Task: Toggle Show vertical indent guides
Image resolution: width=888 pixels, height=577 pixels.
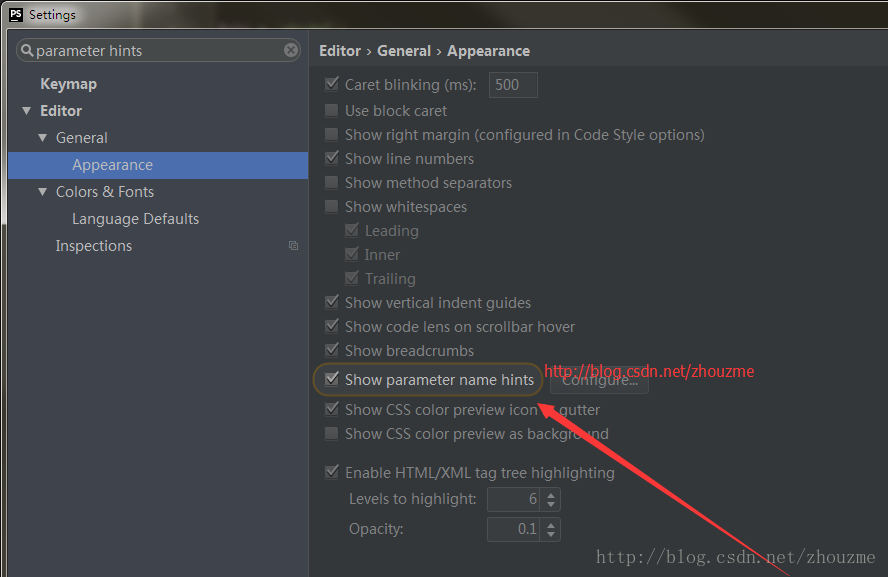Action: 332,302
